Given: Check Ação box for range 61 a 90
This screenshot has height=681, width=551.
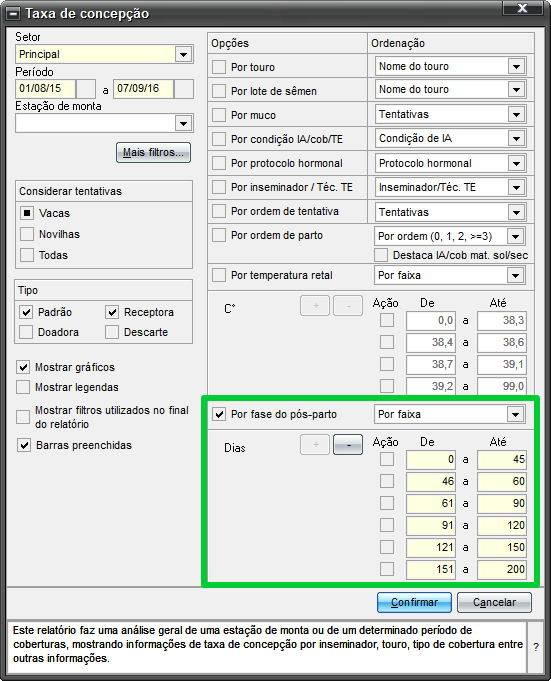Looking at the screenshot, I should 387,503.
